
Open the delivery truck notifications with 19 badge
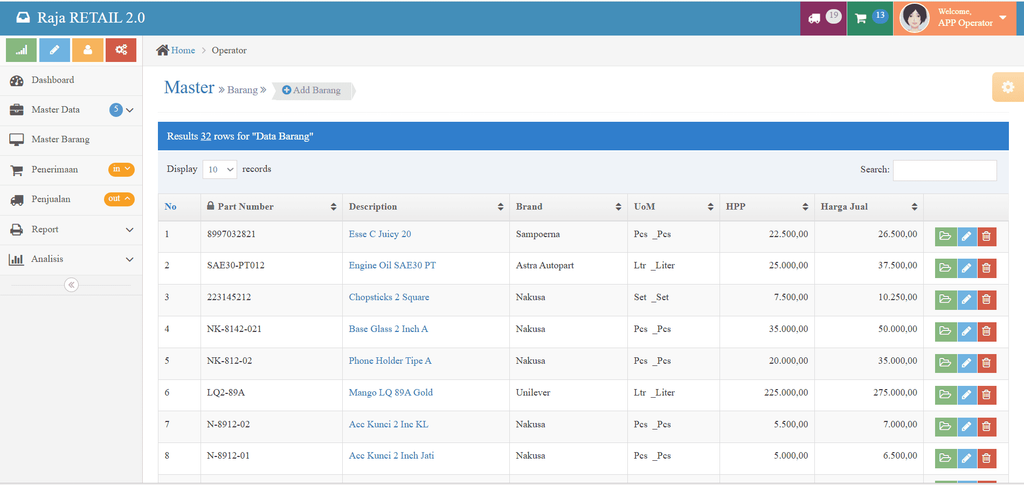tap(824, 18)
